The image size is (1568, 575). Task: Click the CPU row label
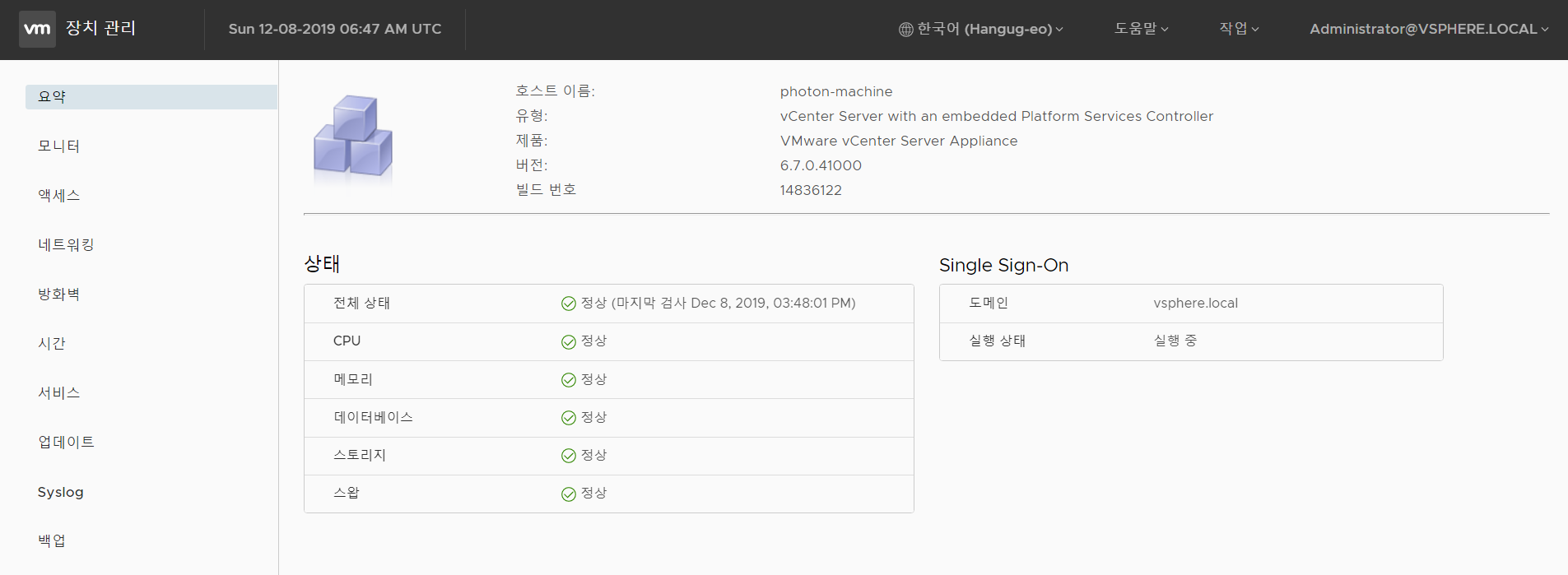(x=347, y=341)
